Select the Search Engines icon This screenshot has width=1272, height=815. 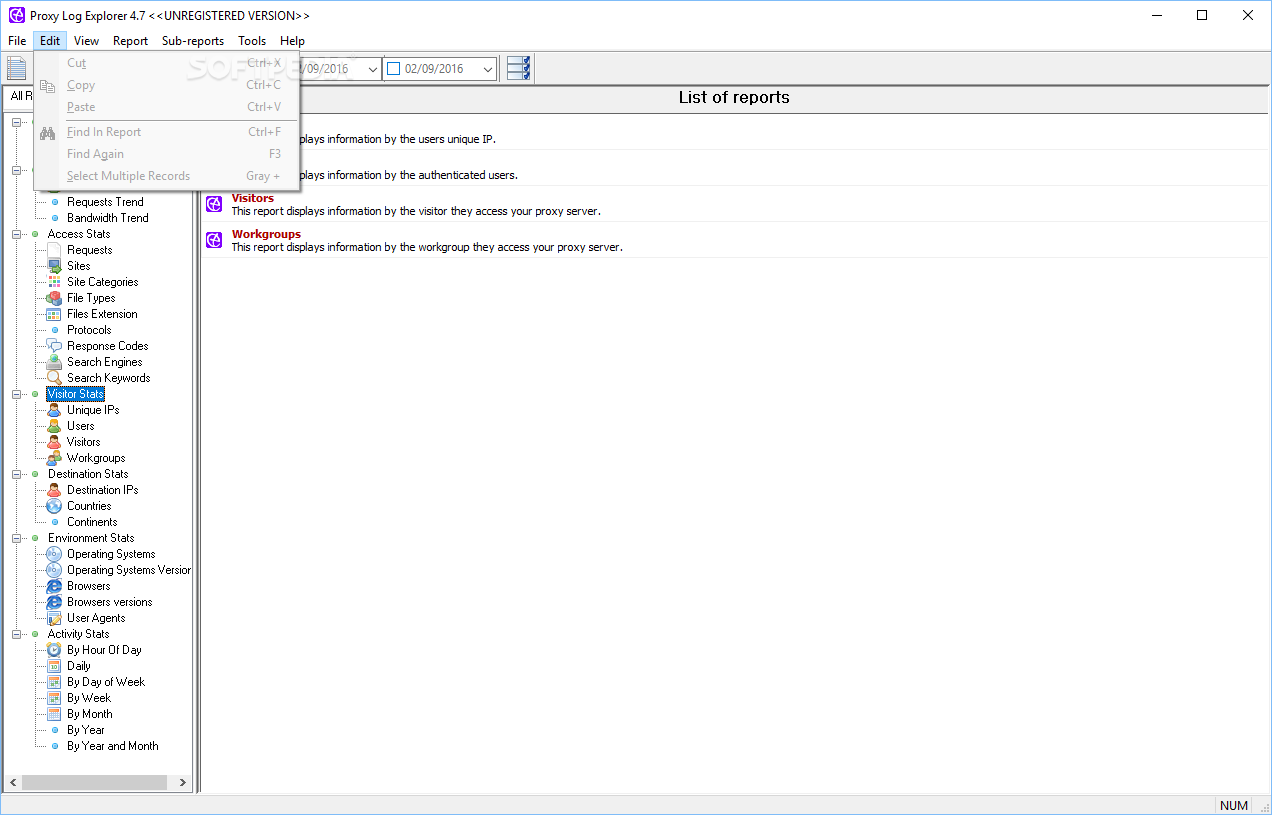click(54, 362)
